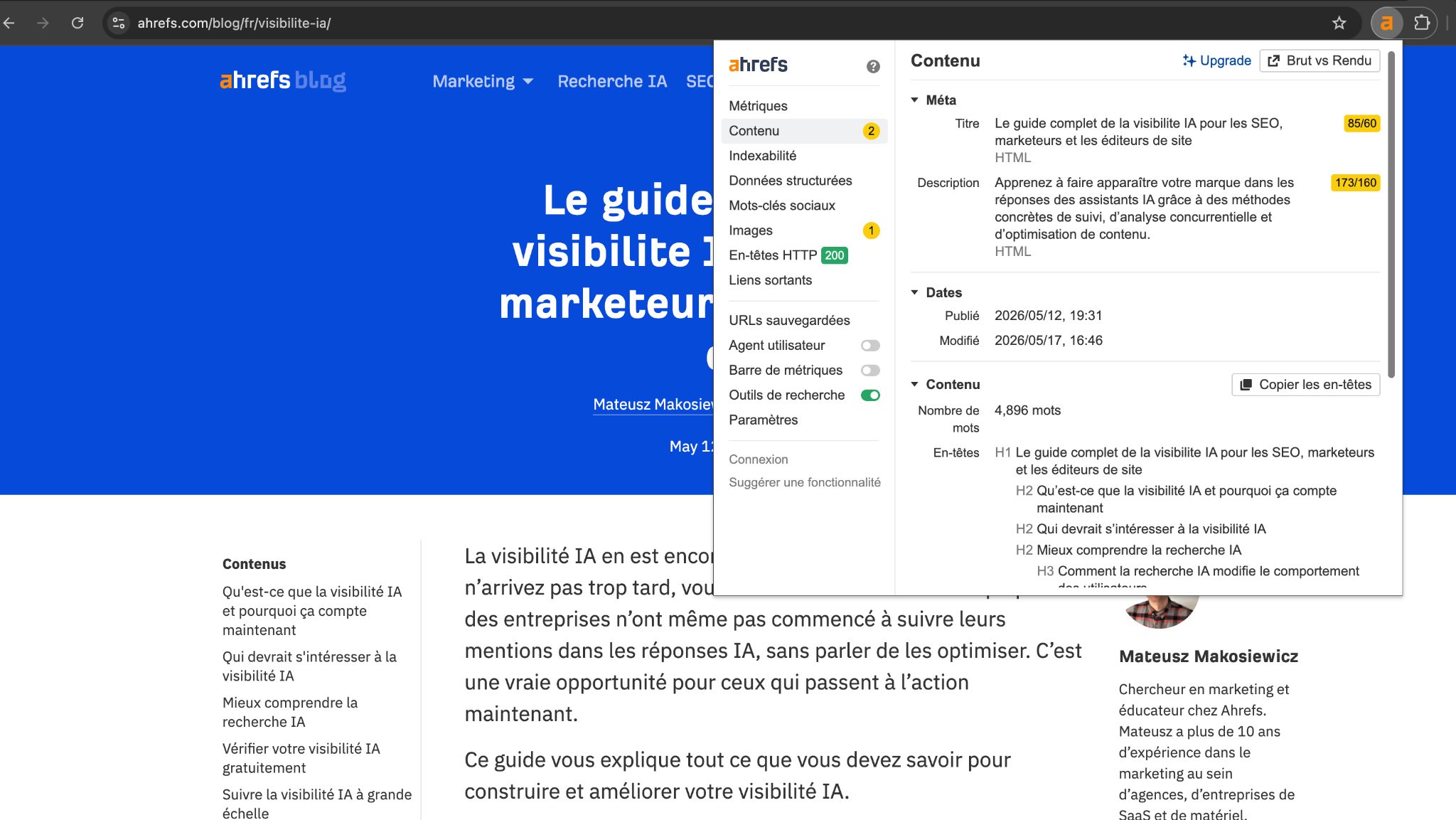Click Copier les en-têtes button
Image resolution: width=1456 pixels, height=820 pixels.
tap(1305, 385)
